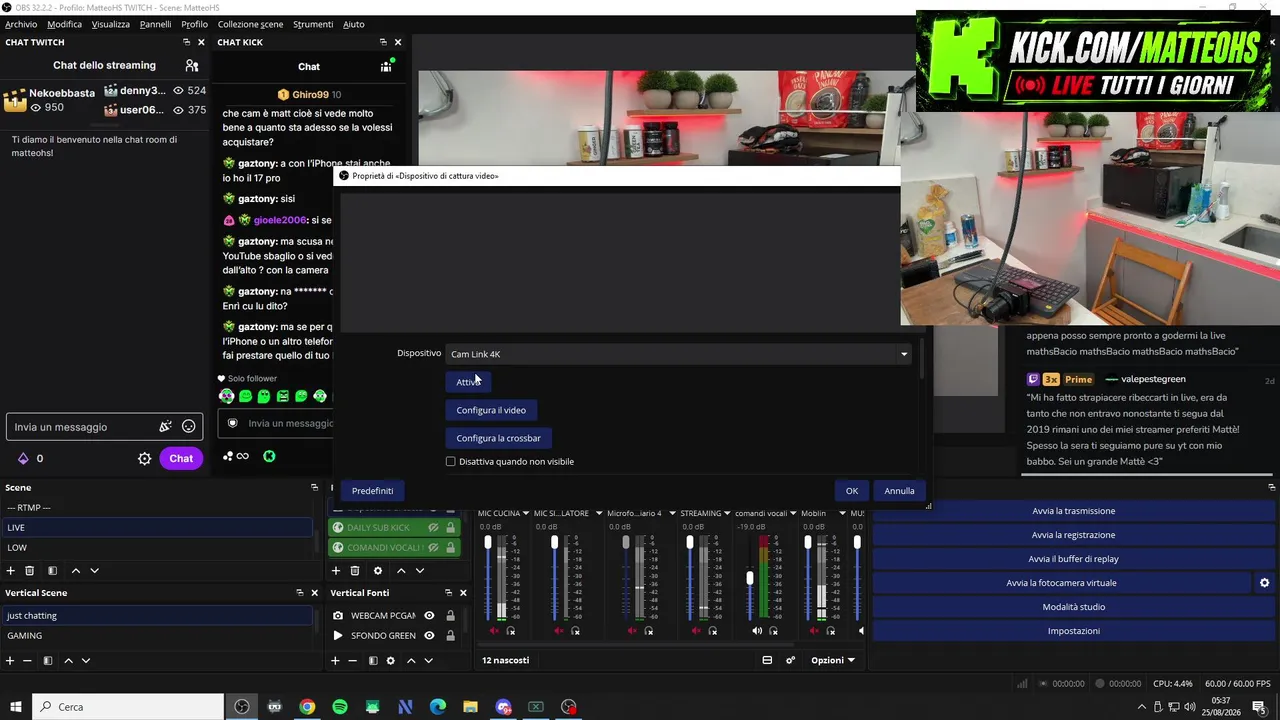
Task: Open Spotify from the taskbar
Action: [x=340, y=707]
